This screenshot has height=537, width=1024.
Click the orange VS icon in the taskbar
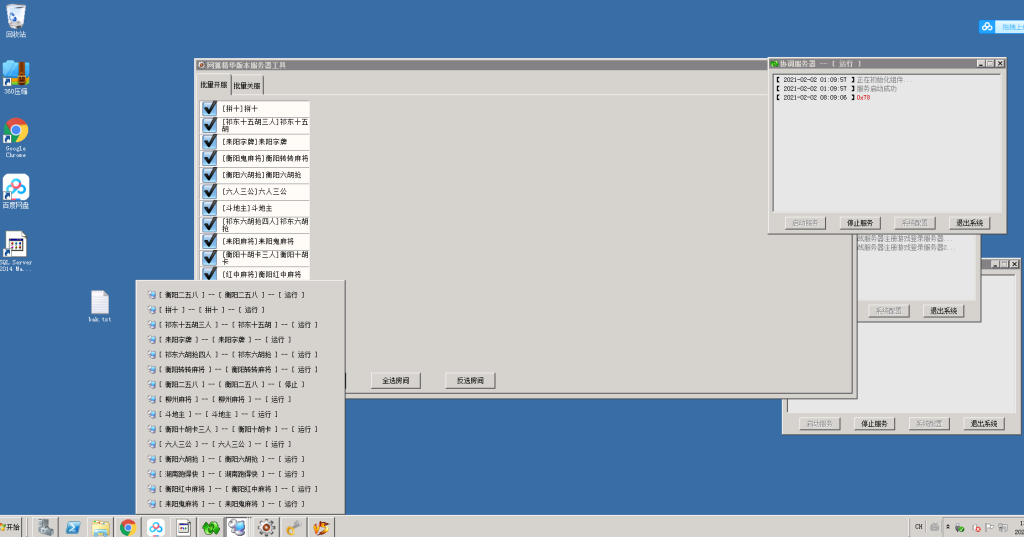point(321,527)
